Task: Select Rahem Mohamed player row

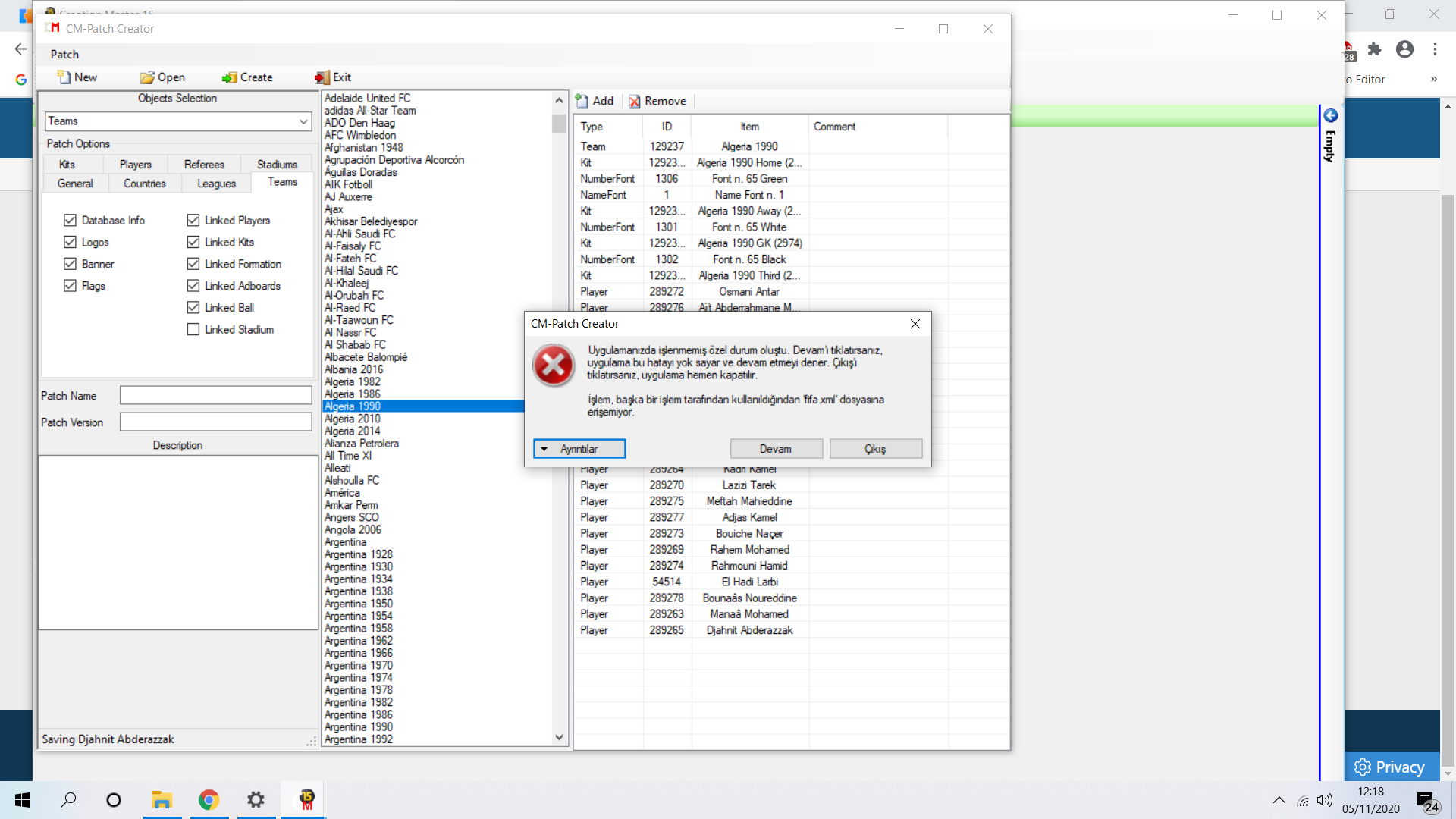Action: click(x=792, y=550)
